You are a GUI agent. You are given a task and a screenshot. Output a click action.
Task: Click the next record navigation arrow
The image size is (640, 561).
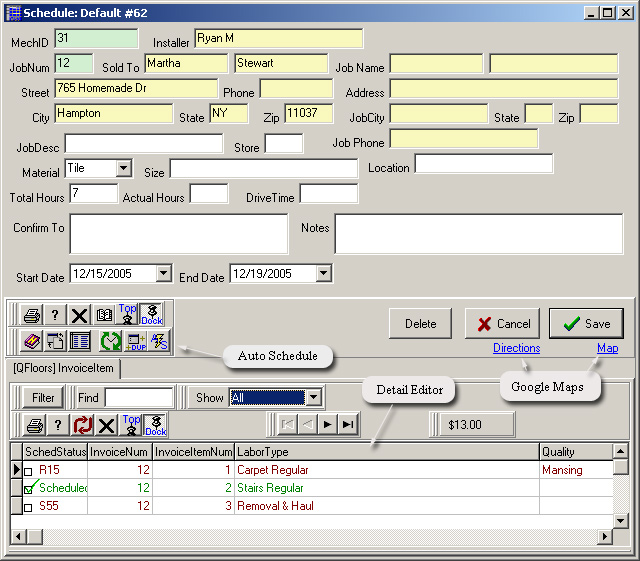(x=327, y=425)
